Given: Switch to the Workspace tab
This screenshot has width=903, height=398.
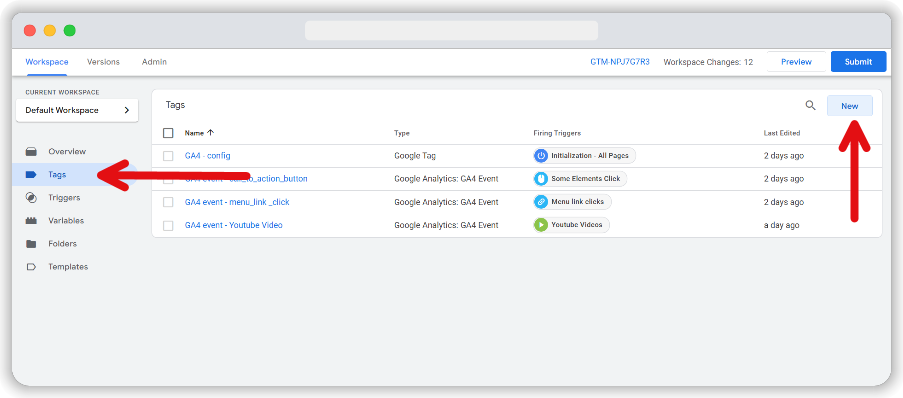Looking at the screenshot, I should click(x=47, y=62).
